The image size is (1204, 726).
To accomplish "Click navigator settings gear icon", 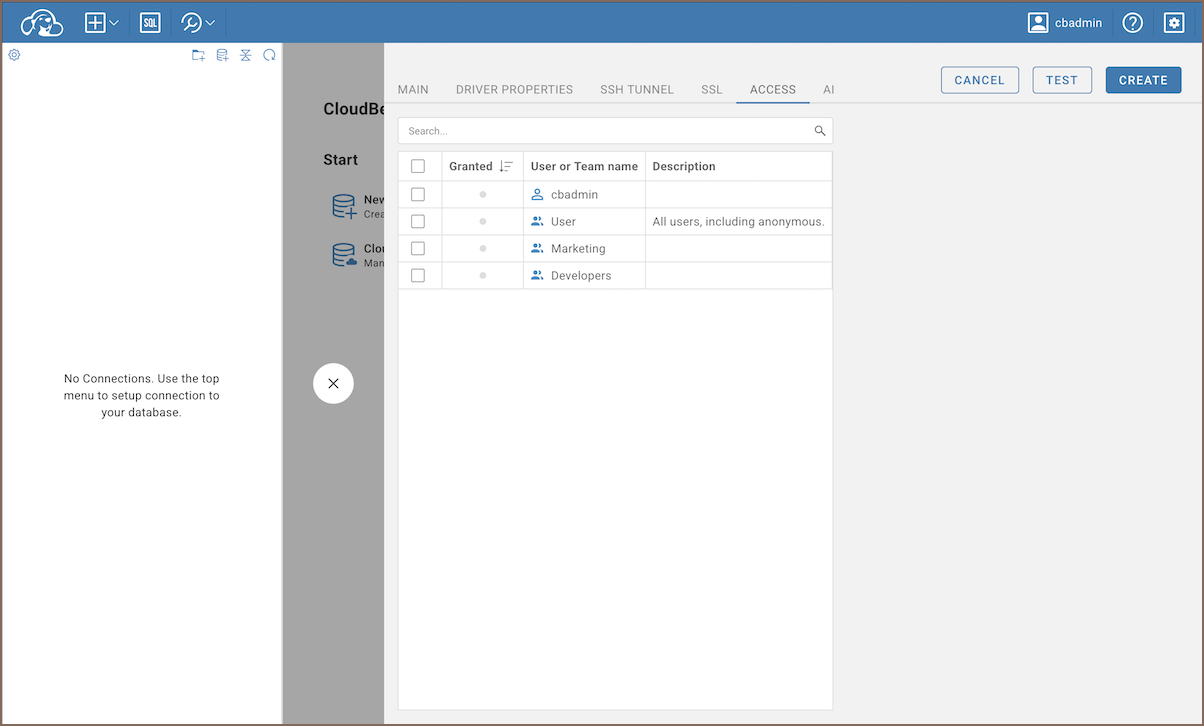I will pyautogui.click(x=14, y=55).
